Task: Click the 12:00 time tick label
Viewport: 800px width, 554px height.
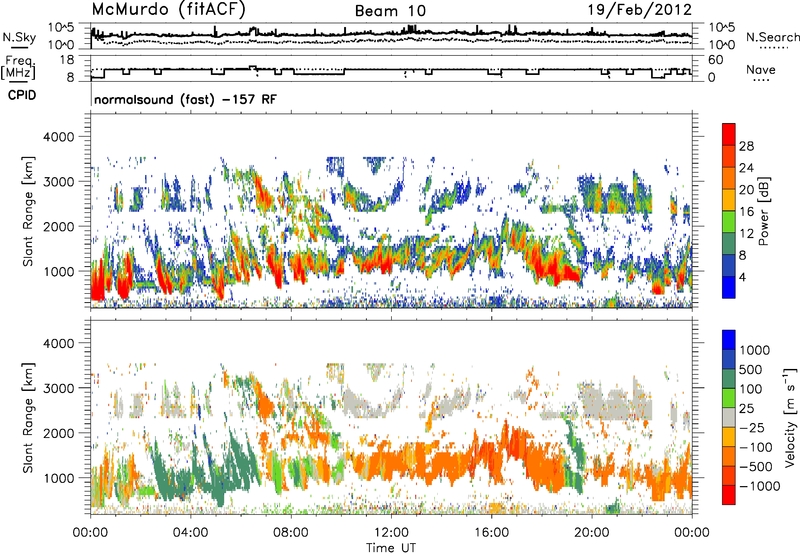Action: 391,533
